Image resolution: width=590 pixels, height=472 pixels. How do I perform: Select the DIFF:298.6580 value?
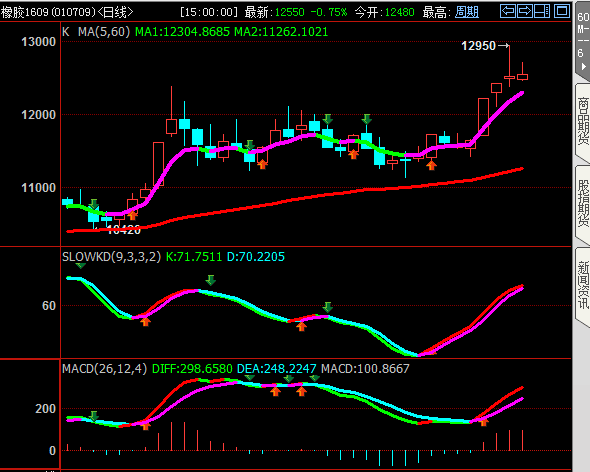pyautogui.click(x=192, y=368)
